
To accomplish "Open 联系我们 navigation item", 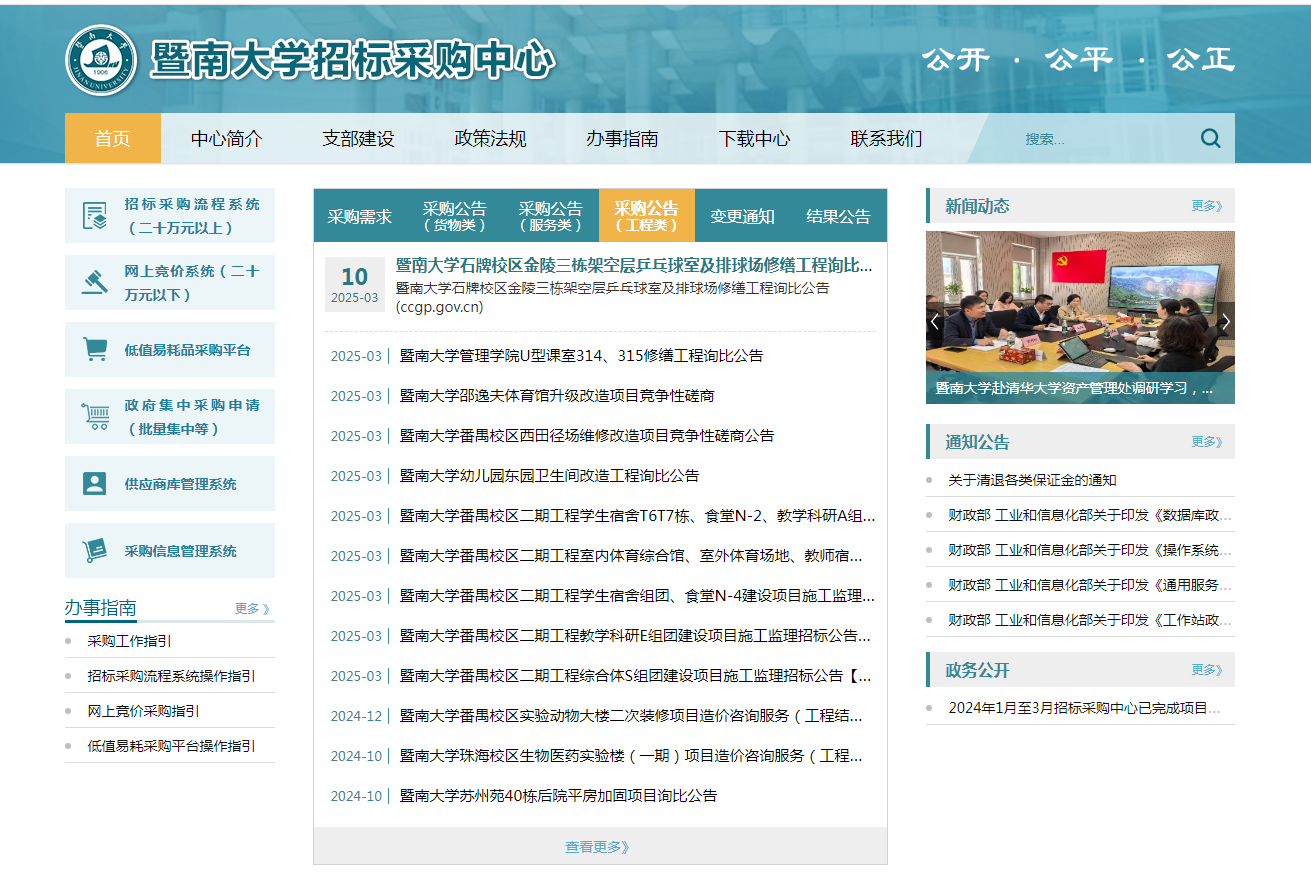I will pos(886,138).
